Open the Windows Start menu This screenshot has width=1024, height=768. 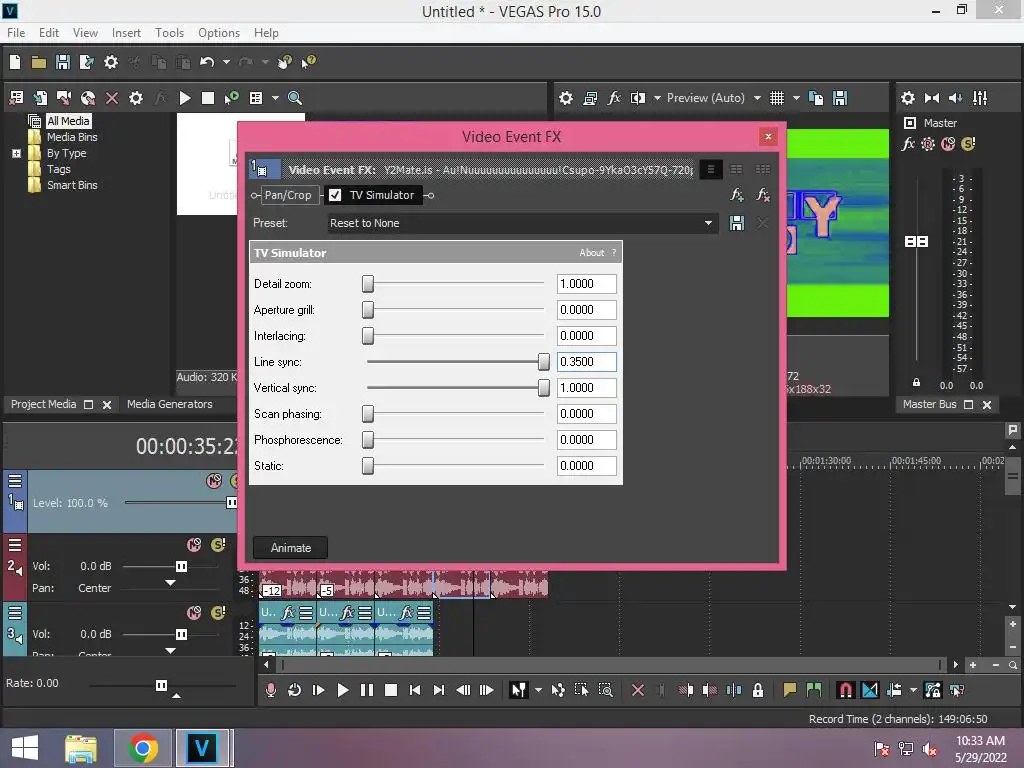pos(25,748)
